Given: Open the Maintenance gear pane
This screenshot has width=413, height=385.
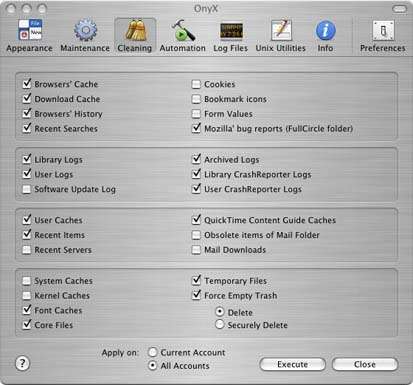Looking at the screenshot, I should click(x=85, y=36).
